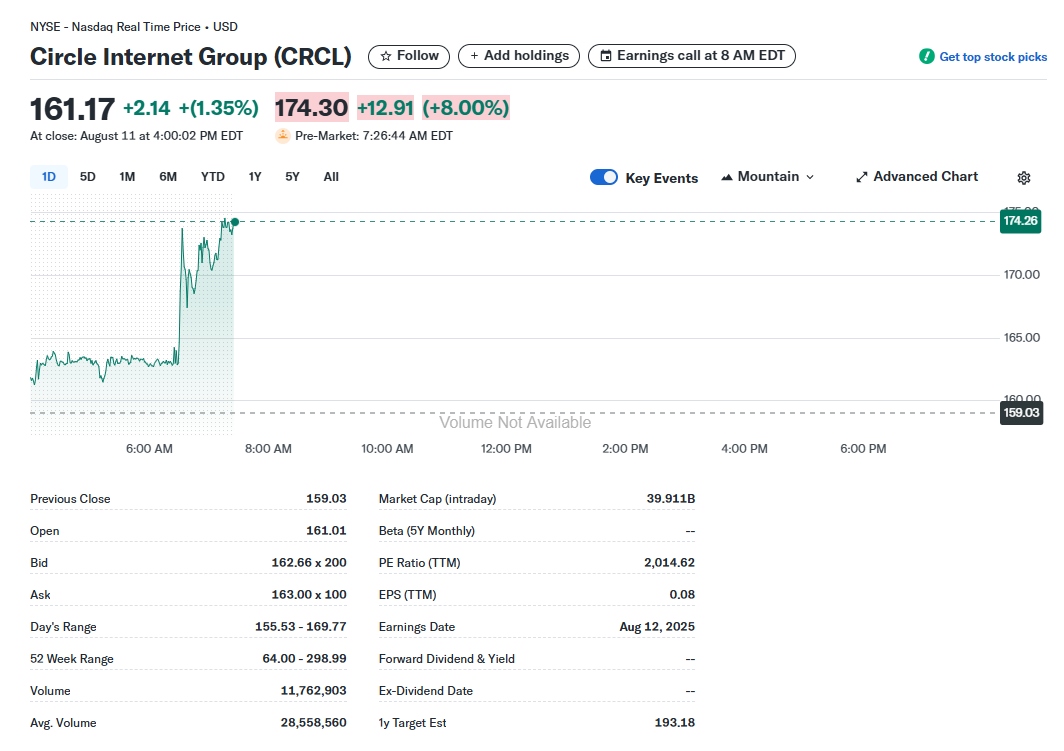This screenshot has width=1064, height=751.
Task: Click the current price marker dot on chart
Action: pyautogui.click(x=235, y=222)
